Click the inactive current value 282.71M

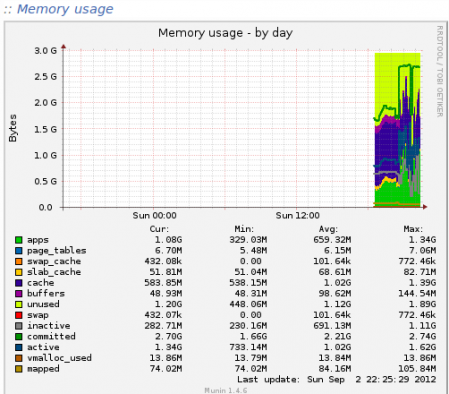(163, 326)
